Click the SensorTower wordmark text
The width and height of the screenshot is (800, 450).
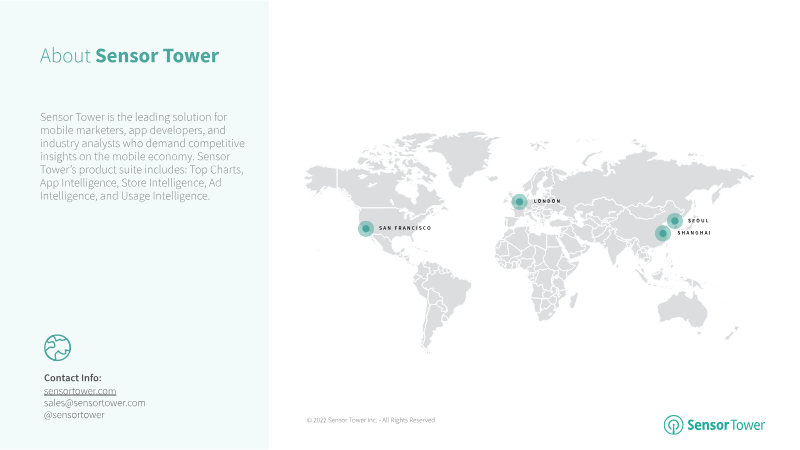click(x=726, y=425)
